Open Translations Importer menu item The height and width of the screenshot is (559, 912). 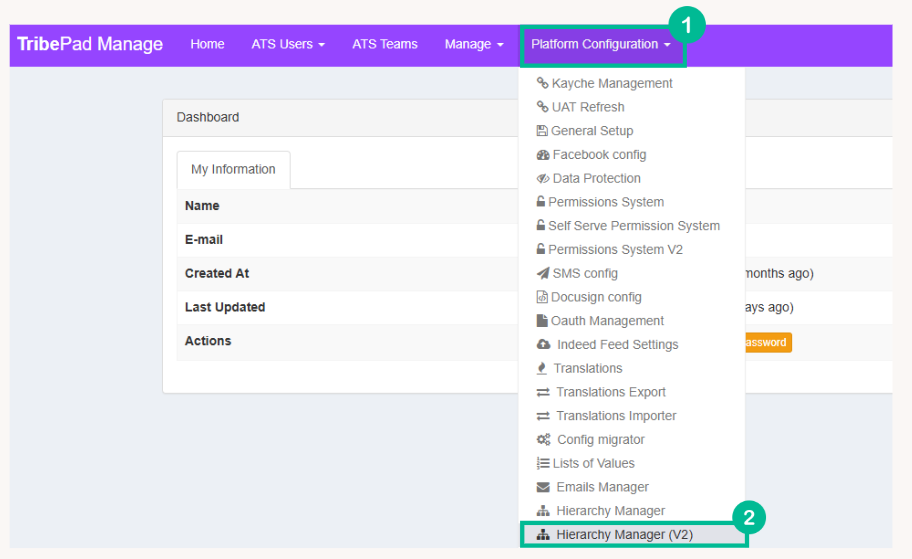(x=616, y=416)
